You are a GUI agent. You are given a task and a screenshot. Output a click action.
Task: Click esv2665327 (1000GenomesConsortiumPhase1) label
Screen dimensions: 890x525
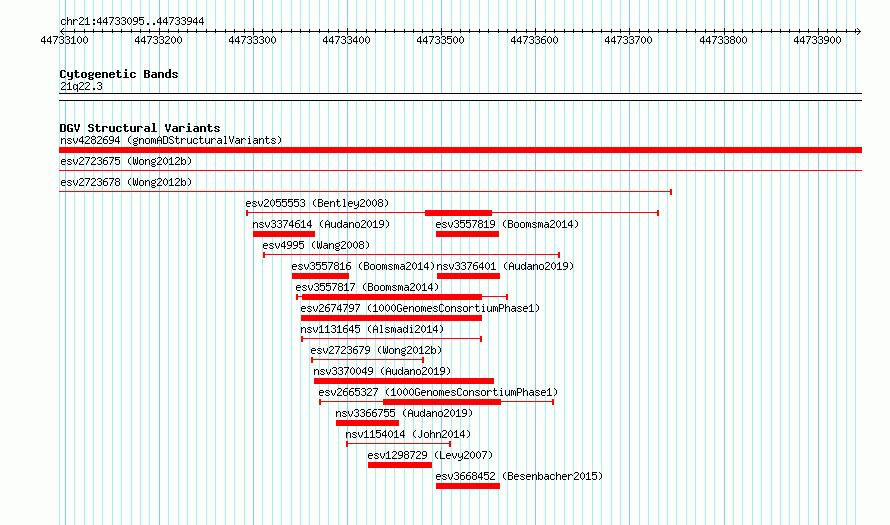pyautogui.click(x=438, y=392)
